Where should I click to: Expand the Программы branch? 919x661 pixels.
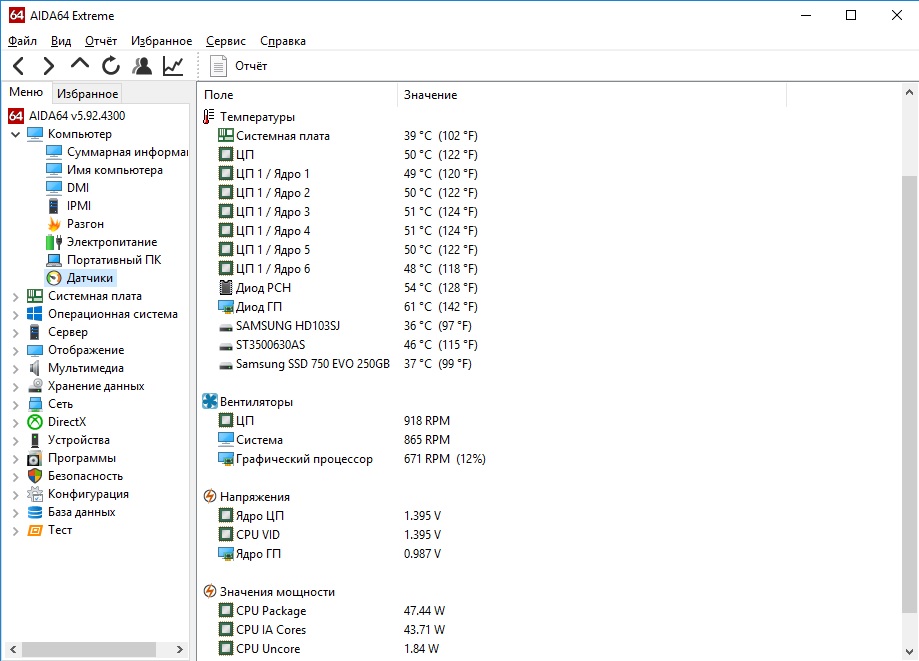[x=15, y=459]
